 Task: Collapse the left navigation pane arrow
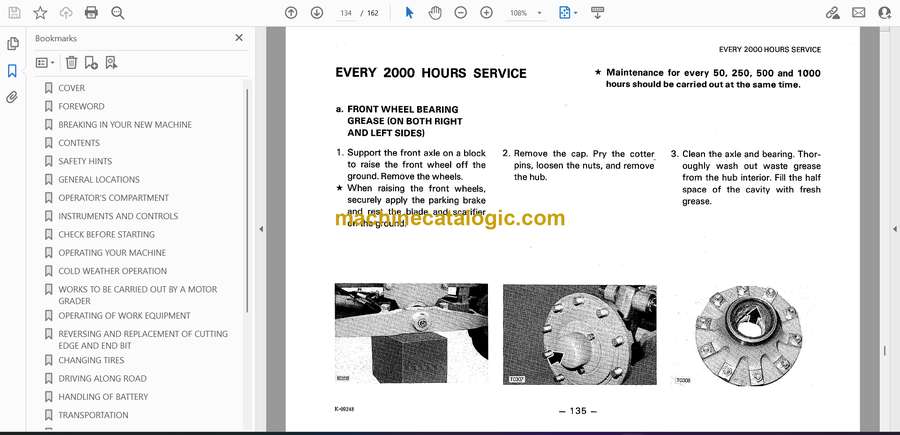tap(261, 229)
